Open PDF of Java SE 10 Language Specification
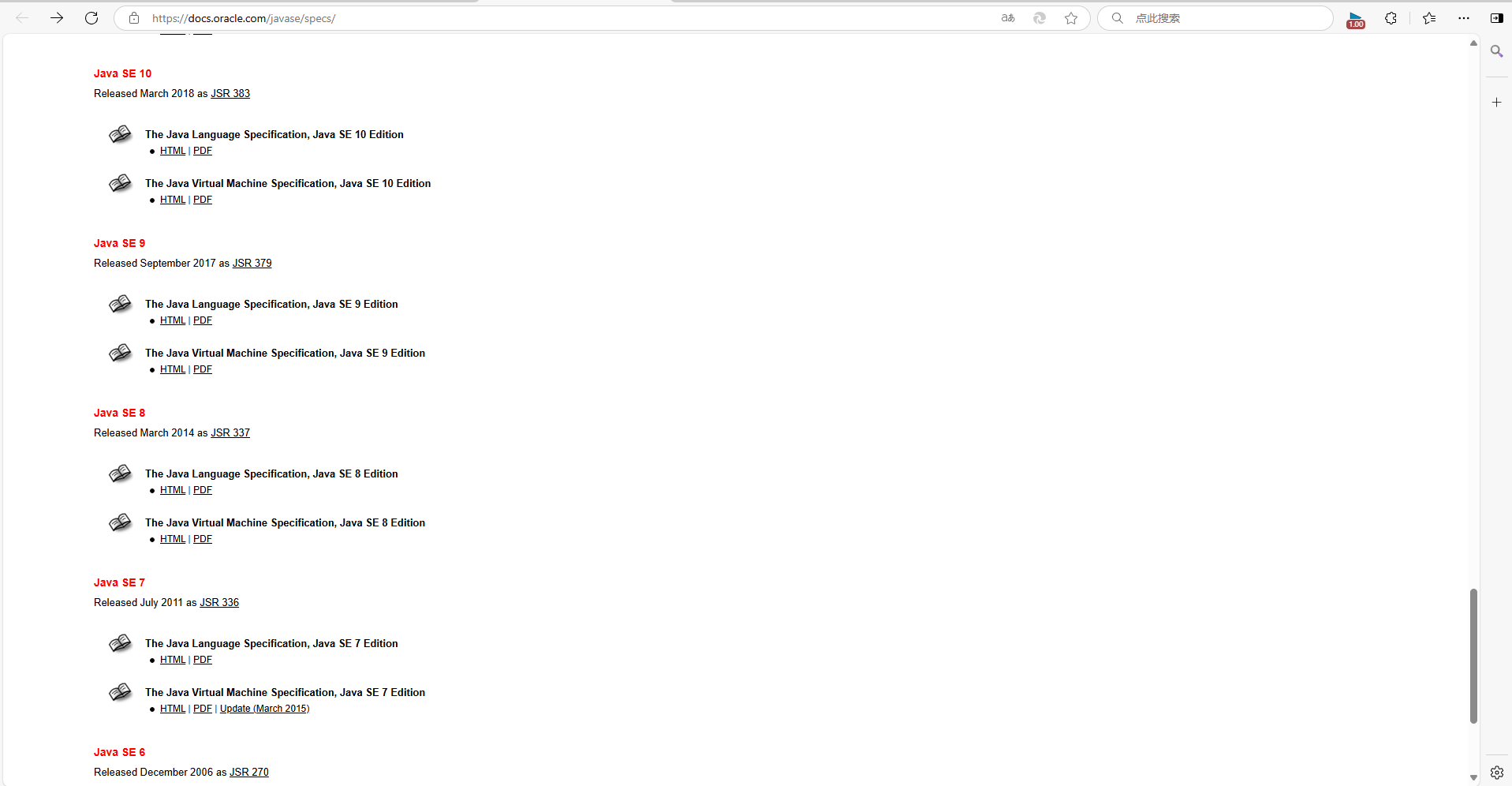Viewport: 1512px width, 786px height. pos(203,151)
